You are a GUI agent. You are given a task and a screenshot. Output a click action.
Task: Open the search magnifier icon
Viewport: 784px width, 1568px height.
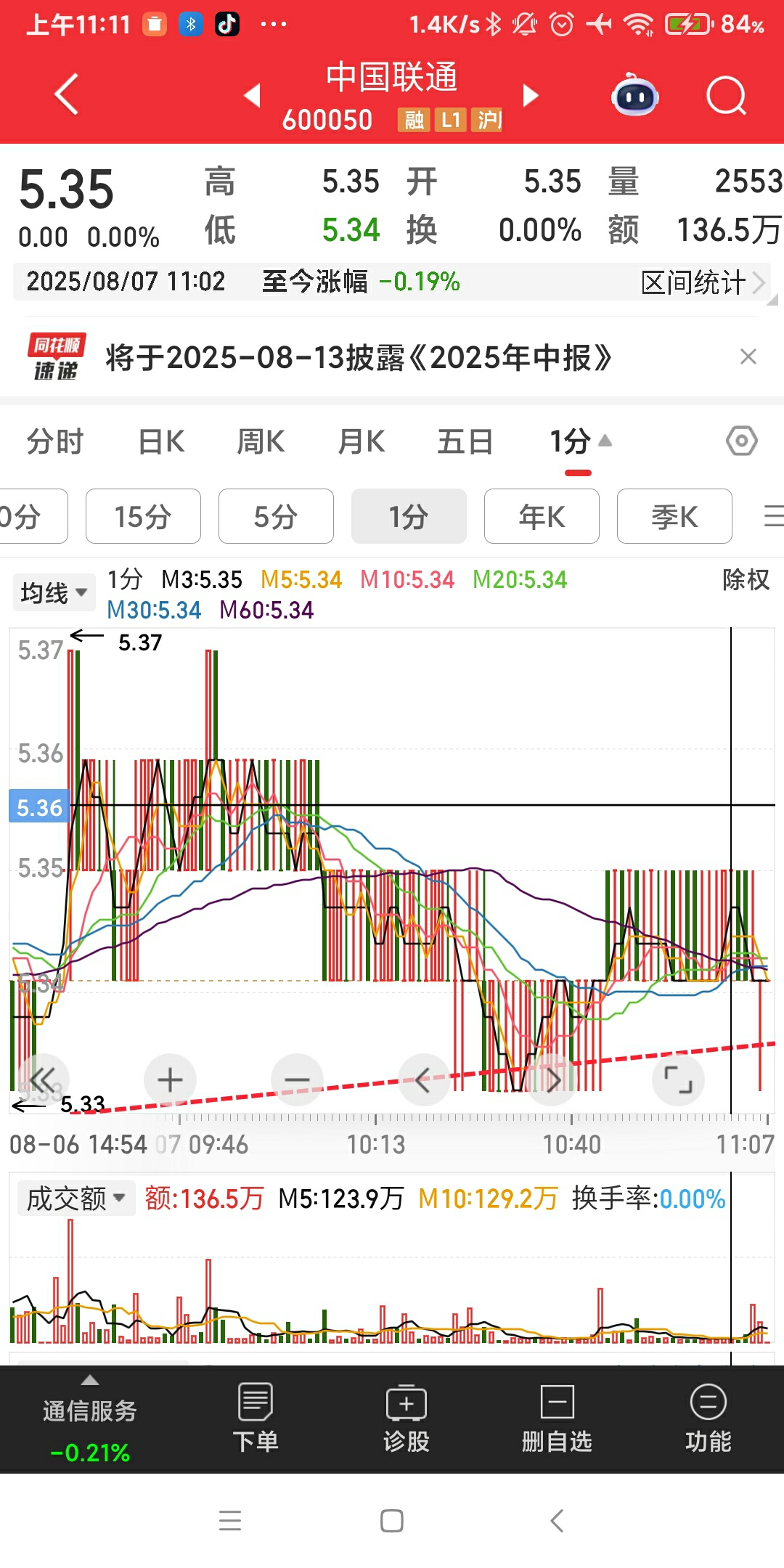point(727,96)
